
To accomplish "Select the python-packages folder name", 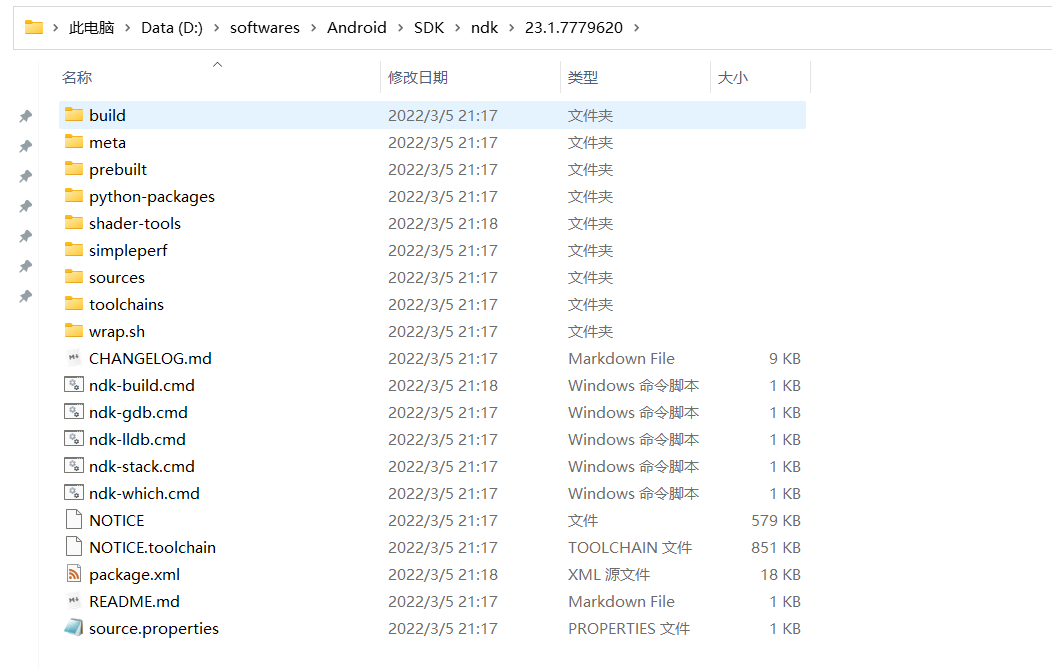I will (152, 197).
